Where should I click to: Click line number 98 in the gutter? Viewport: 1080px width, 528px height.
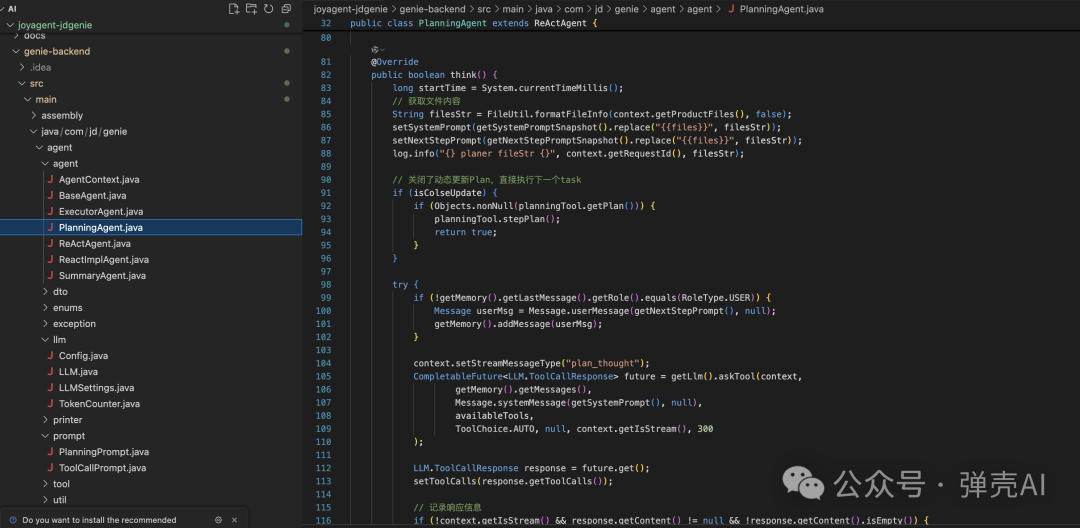pos(326,284)
